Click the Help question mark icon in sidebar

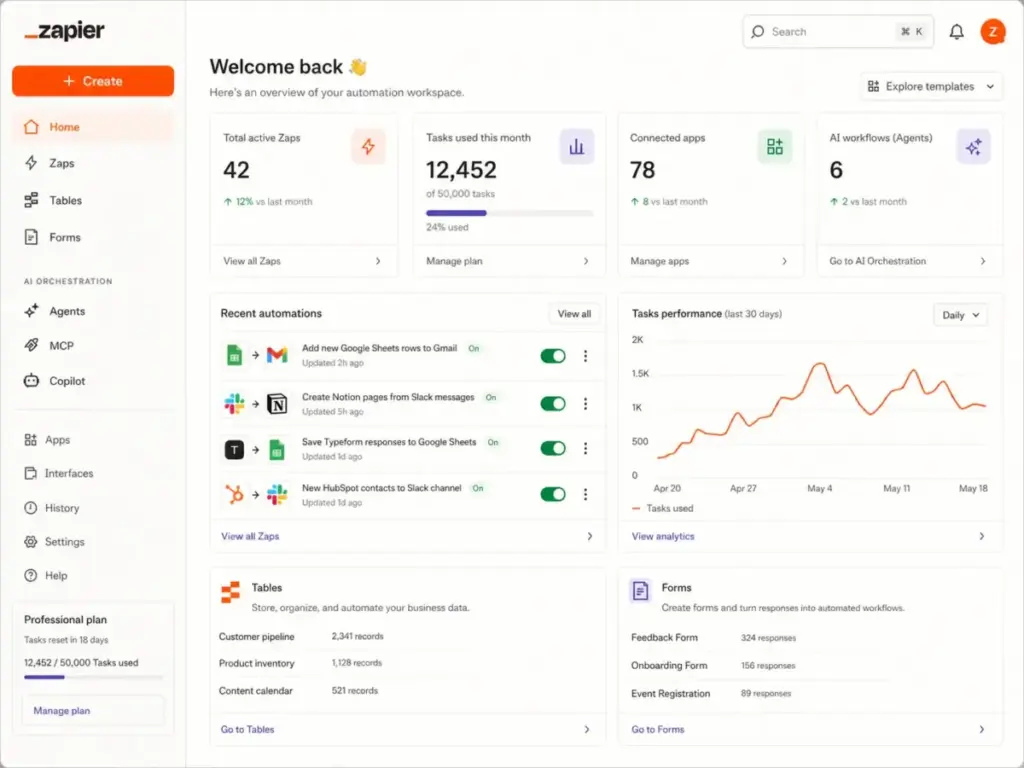click(x=31, y=575)
